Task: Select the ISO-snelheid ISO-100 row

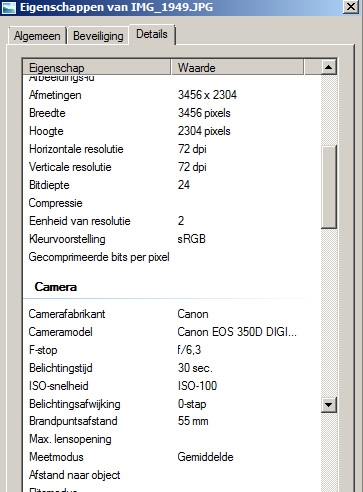Action: 172,386
